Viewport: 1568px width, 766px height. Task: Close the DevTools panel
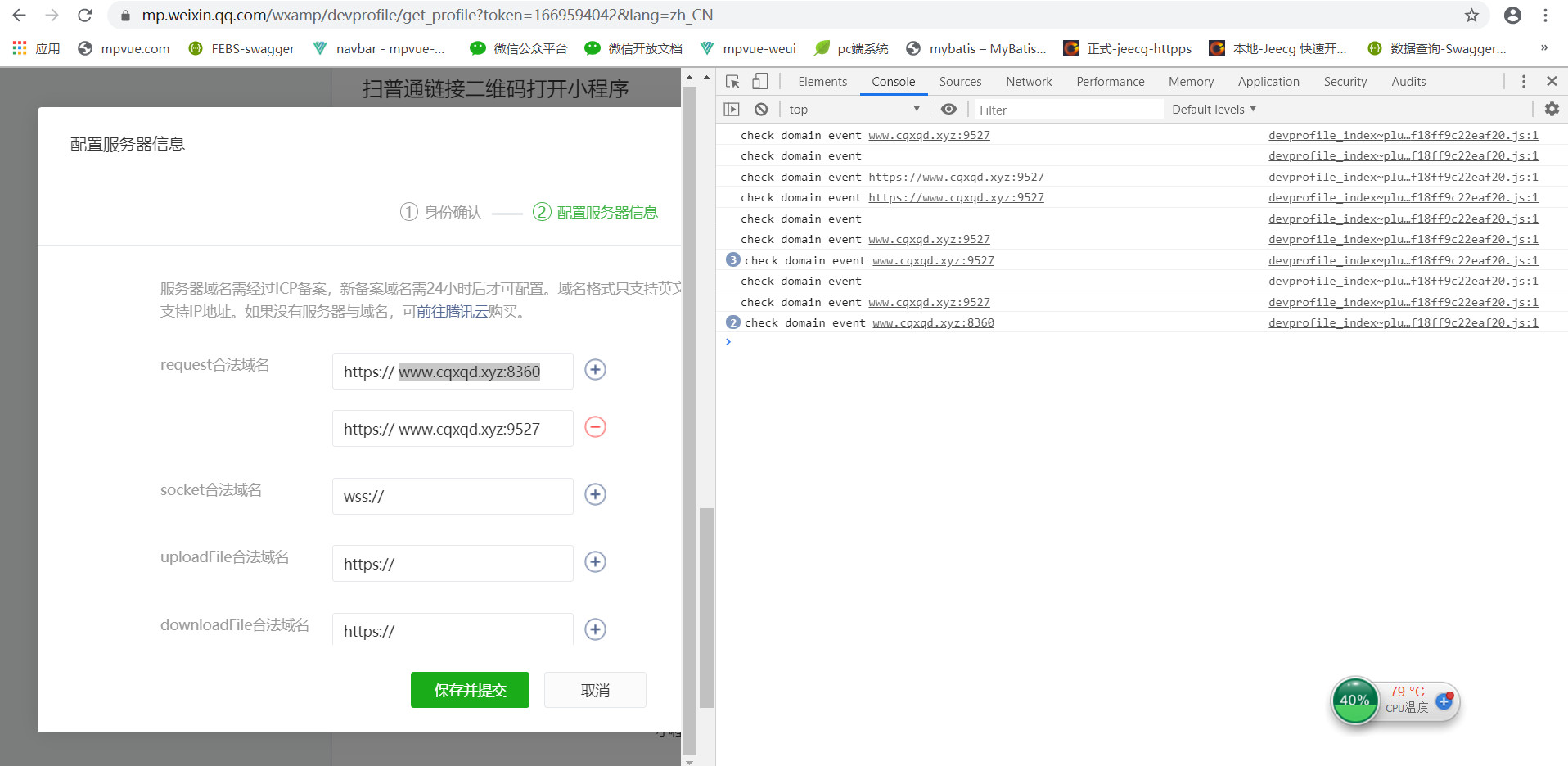1552,81
